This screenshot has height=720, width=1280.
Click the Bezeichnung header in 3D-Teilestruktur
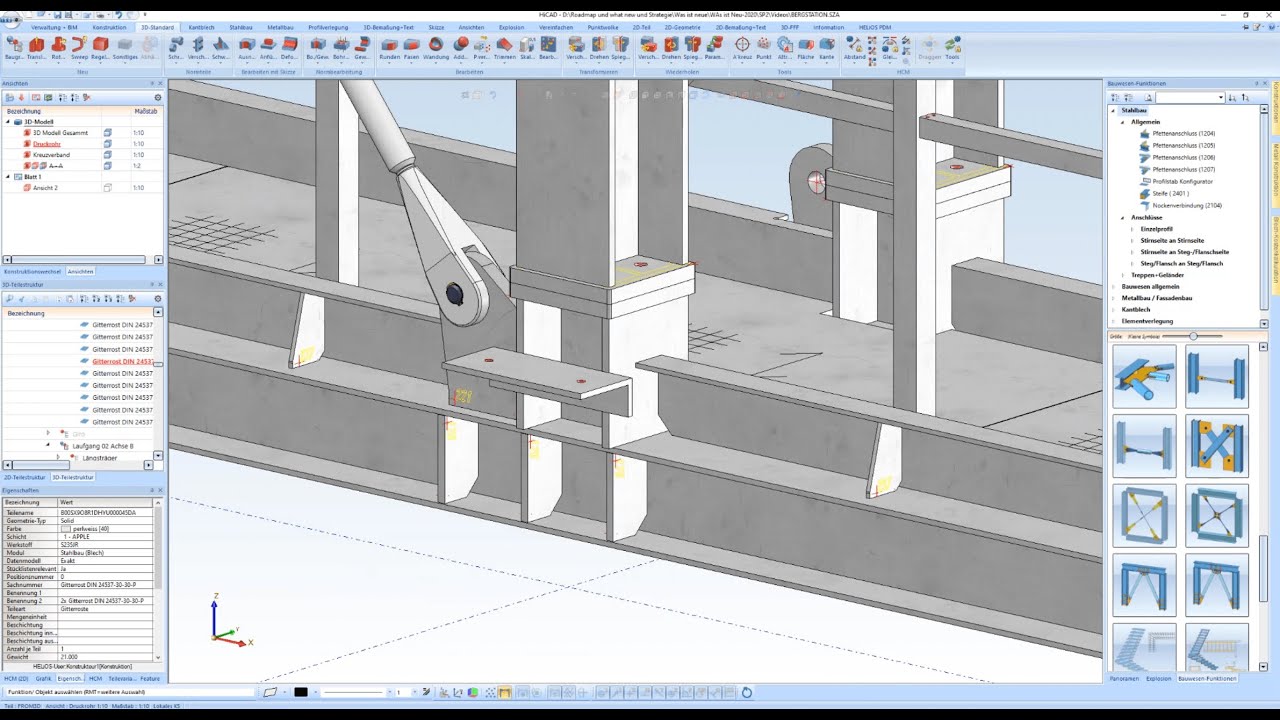tap(26, 313)
